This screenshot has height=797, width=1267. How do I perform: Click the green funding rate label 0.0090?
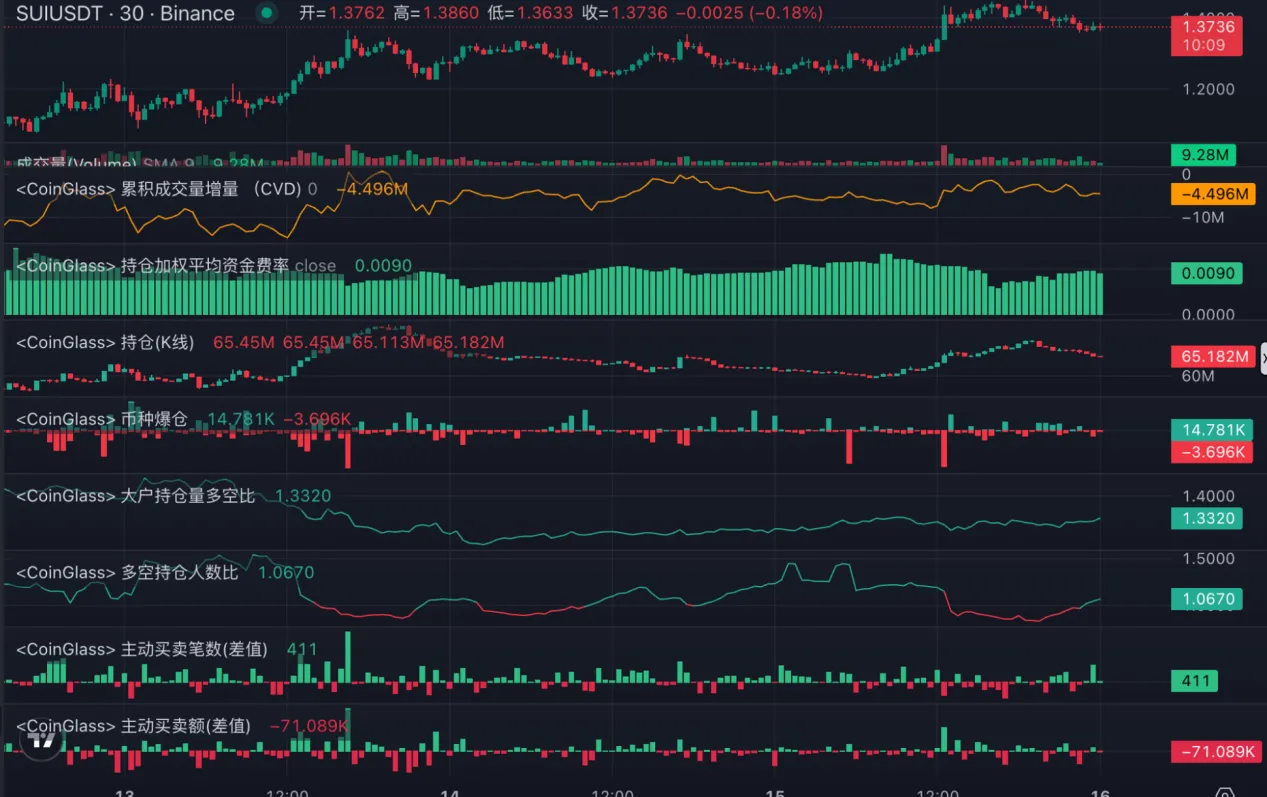[1206, 273]
